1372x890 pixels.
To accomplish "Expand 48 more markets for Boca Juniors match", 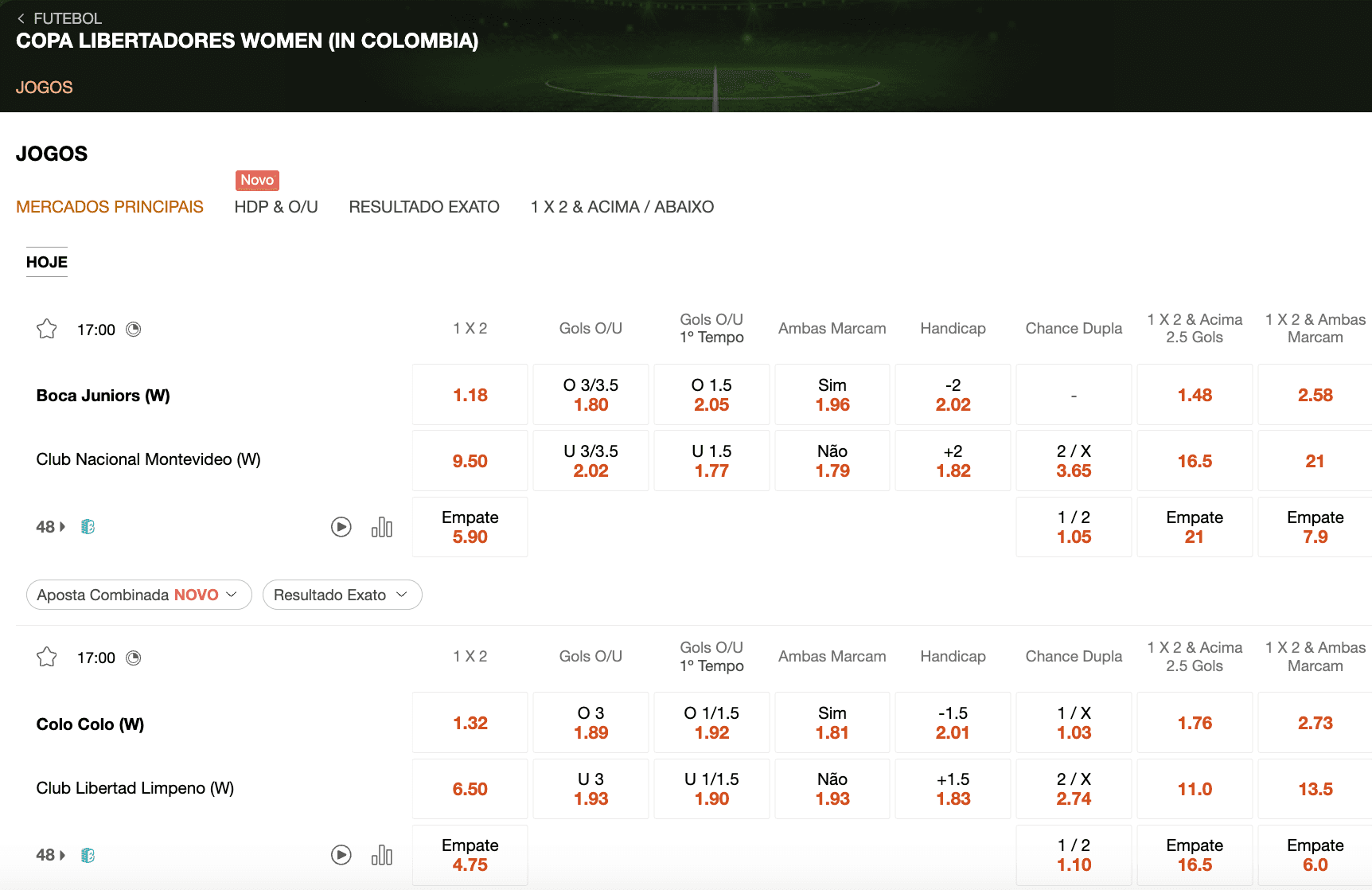I will pos(51,527).
